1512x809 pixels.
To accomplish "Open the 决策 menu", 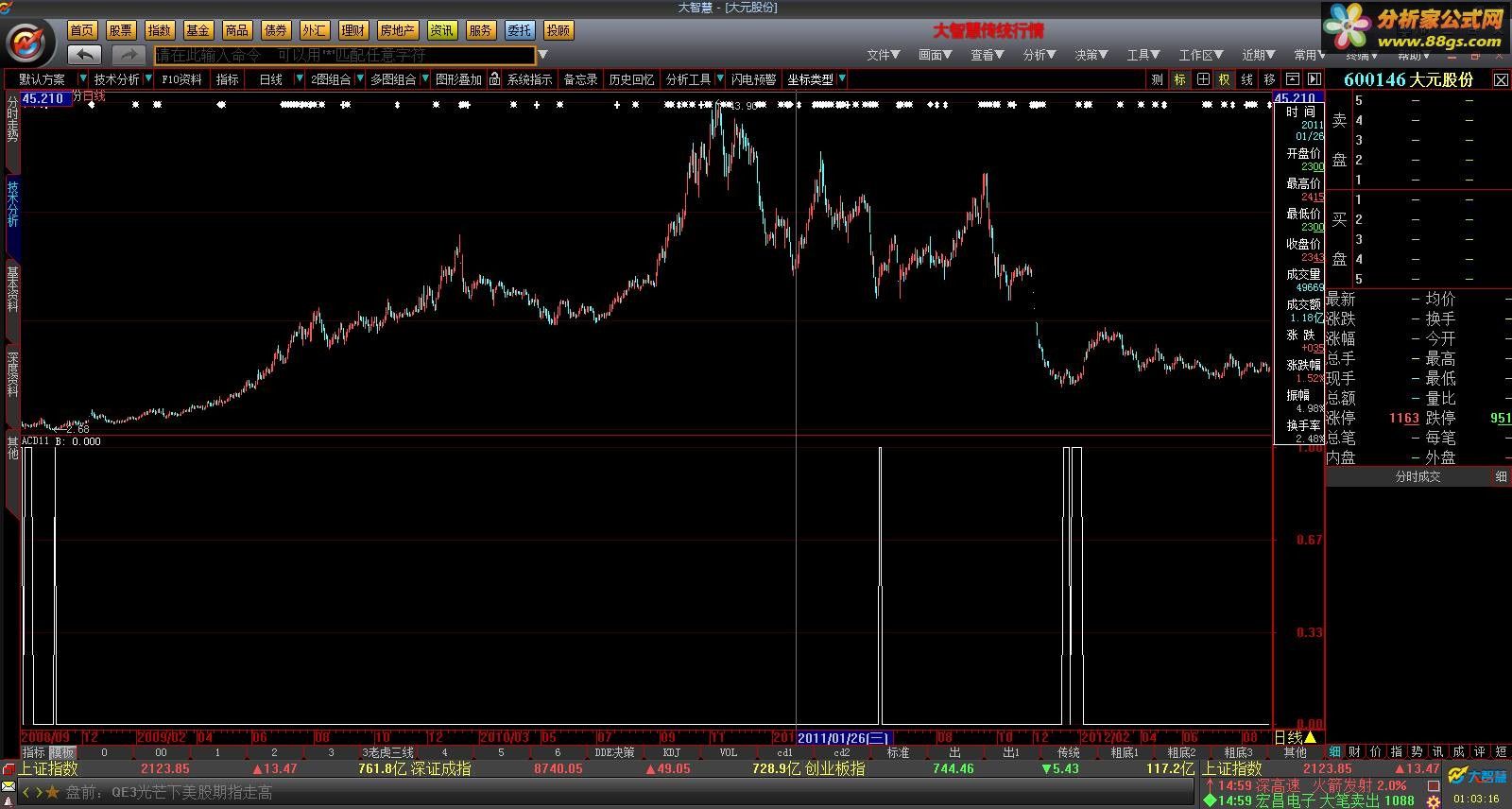I will pyautogui.click(x=1091, y=55).
